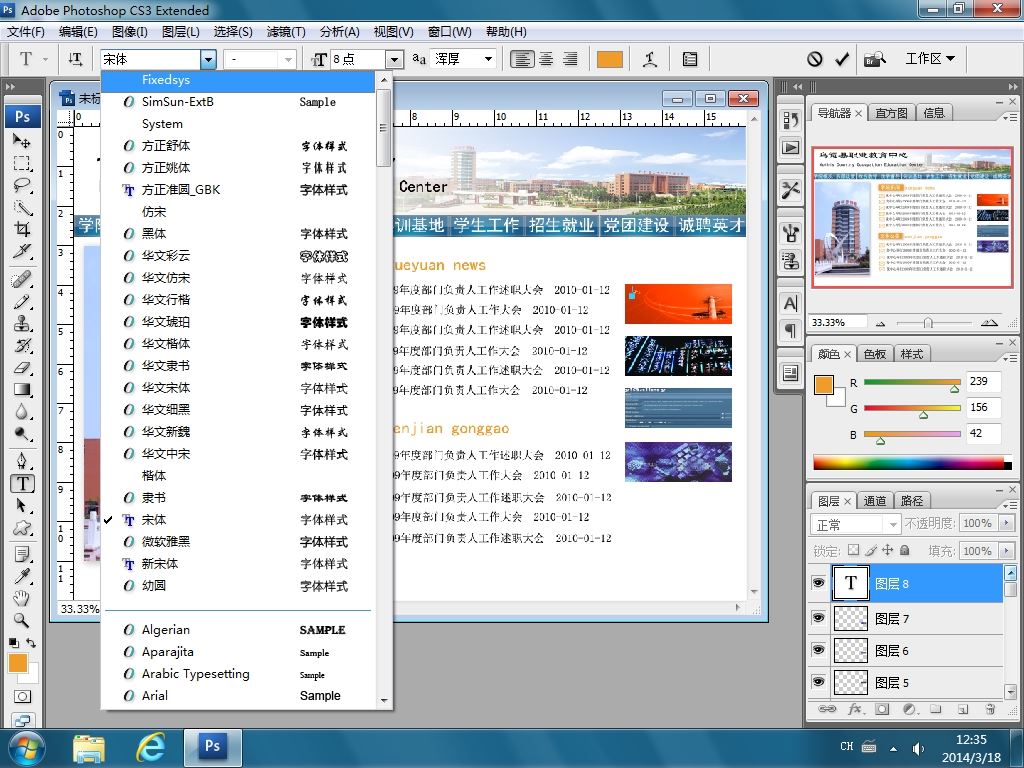Switch to the 通道 channels tab
Screen dimensions: 1024x768
[x=875, y=501]
